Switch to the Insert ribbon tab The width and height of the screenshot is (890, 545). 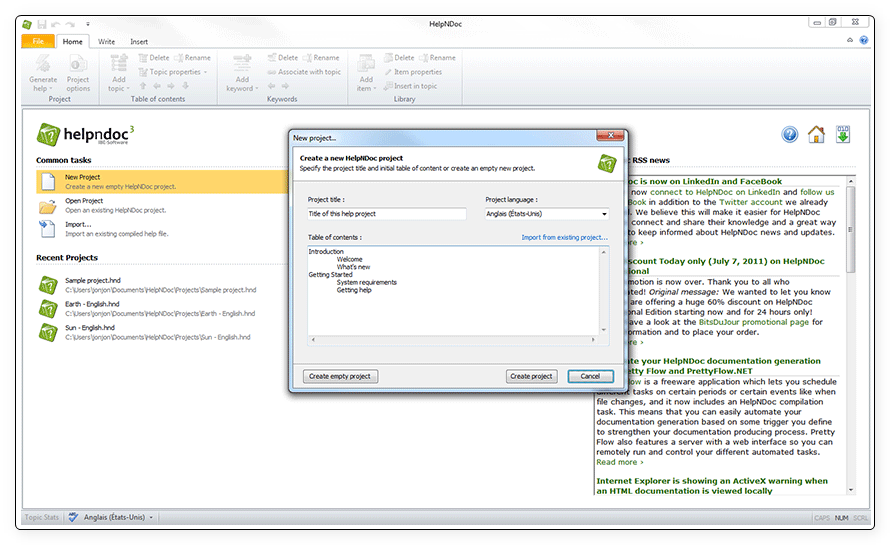(x=139, y=41)
